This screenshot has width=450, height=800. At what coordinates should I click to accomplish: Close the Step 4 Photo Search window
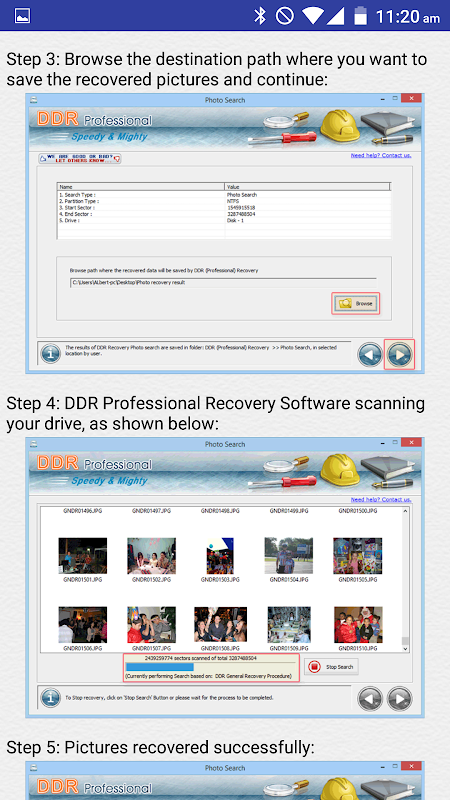click(411, 442)
